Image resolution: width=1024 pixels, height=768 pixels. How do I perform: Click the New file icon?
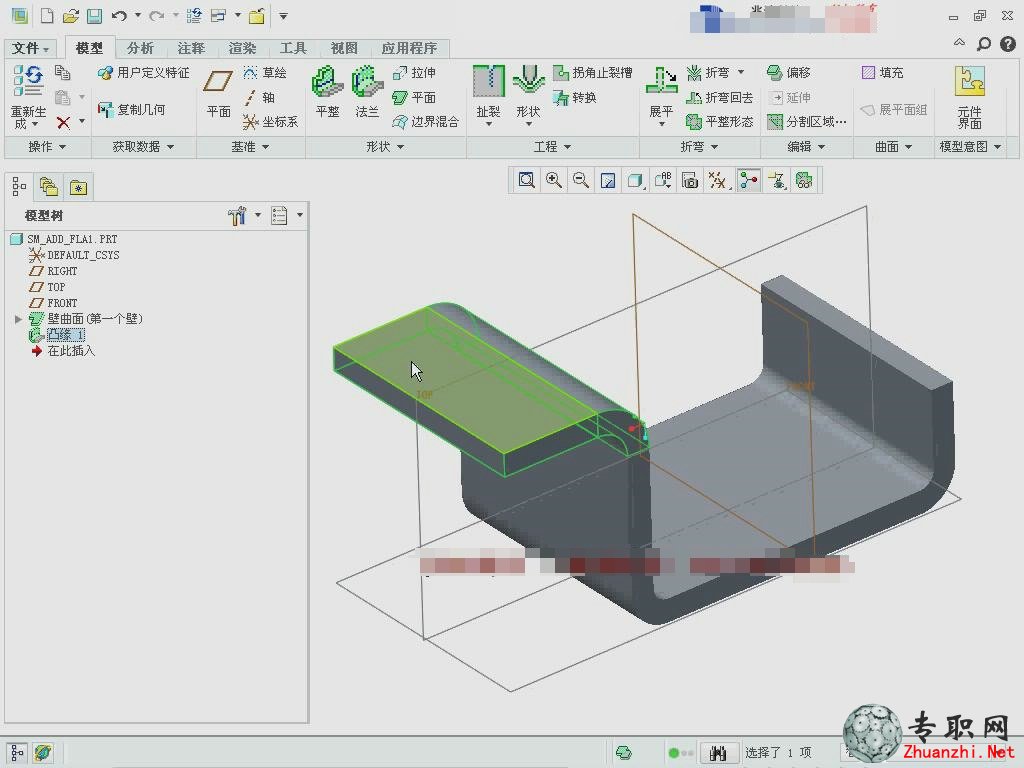click(46, 16)
